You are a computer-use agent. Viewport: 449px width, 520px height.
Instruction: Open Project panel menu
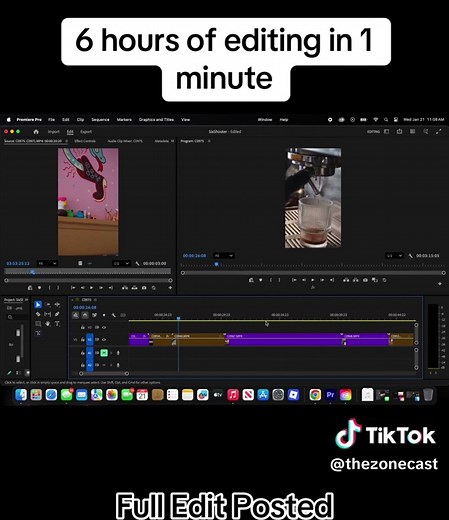pyautogui.click(x=26, y=300)
